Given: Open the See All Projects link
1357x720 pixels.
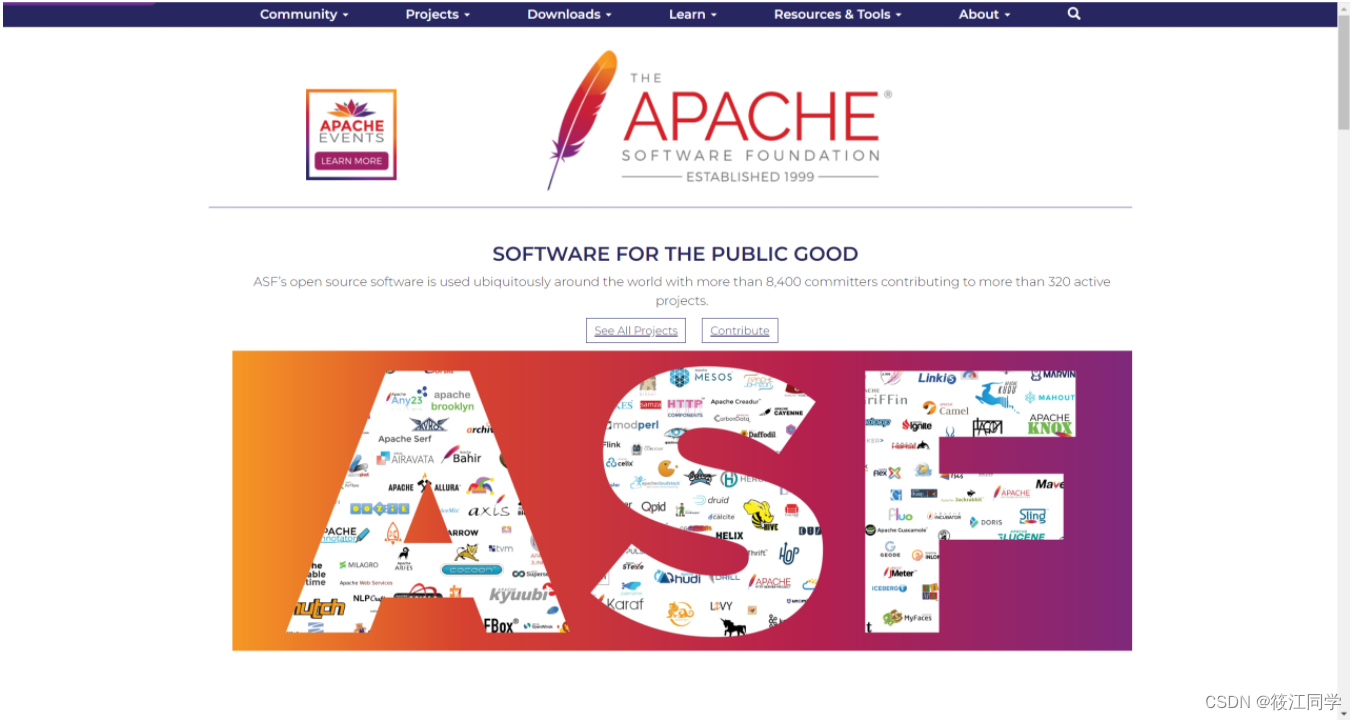Looking at the screenshot, I should pyautogui.click(x=636, y=330).
